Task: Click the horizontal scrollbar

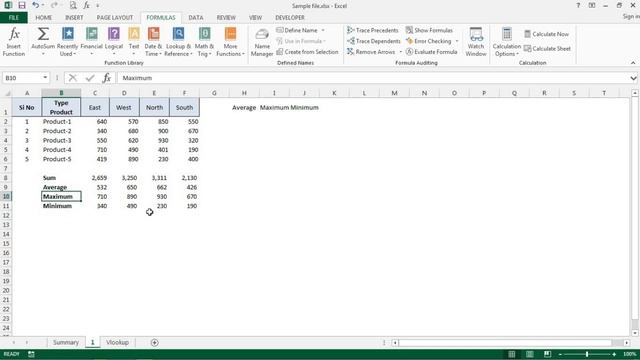Action: pos(505,342)
